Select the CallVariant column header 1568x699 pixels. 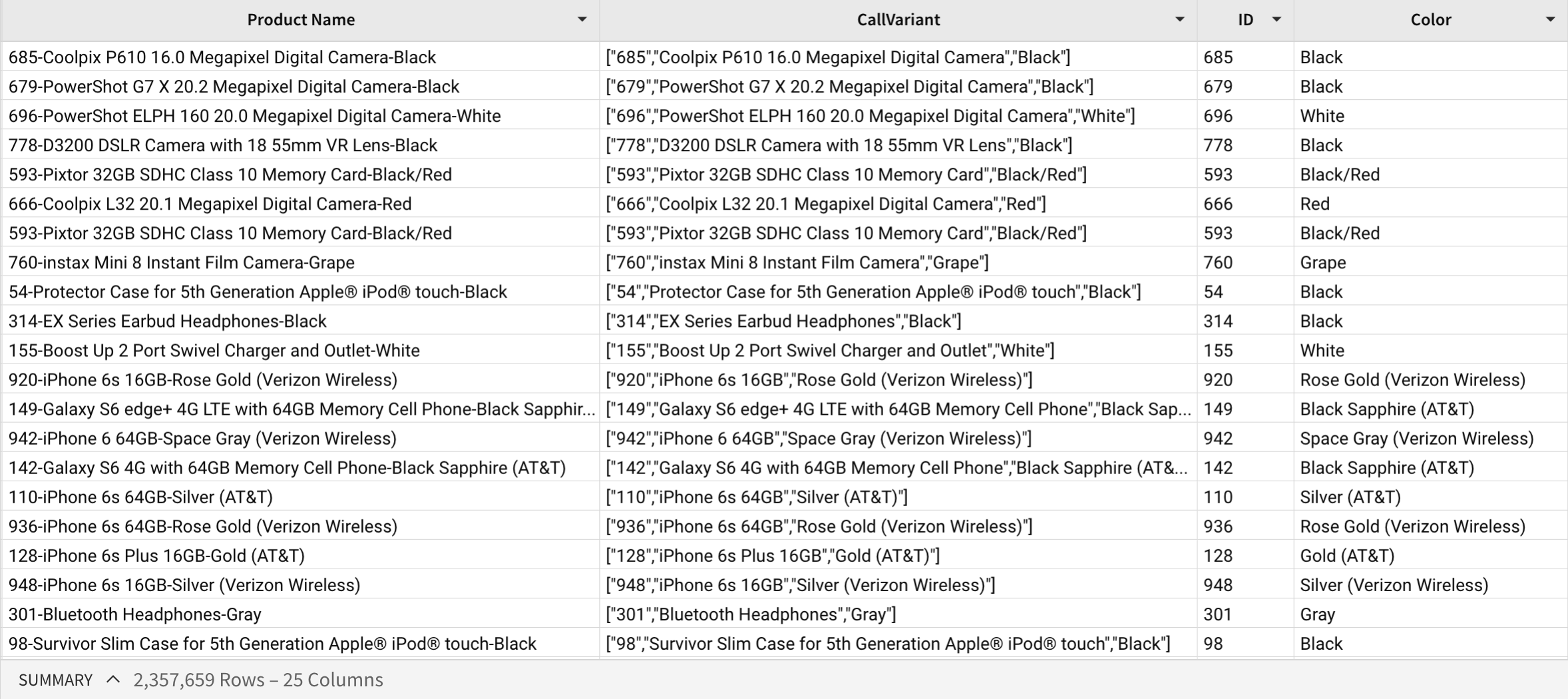(898, 20)
